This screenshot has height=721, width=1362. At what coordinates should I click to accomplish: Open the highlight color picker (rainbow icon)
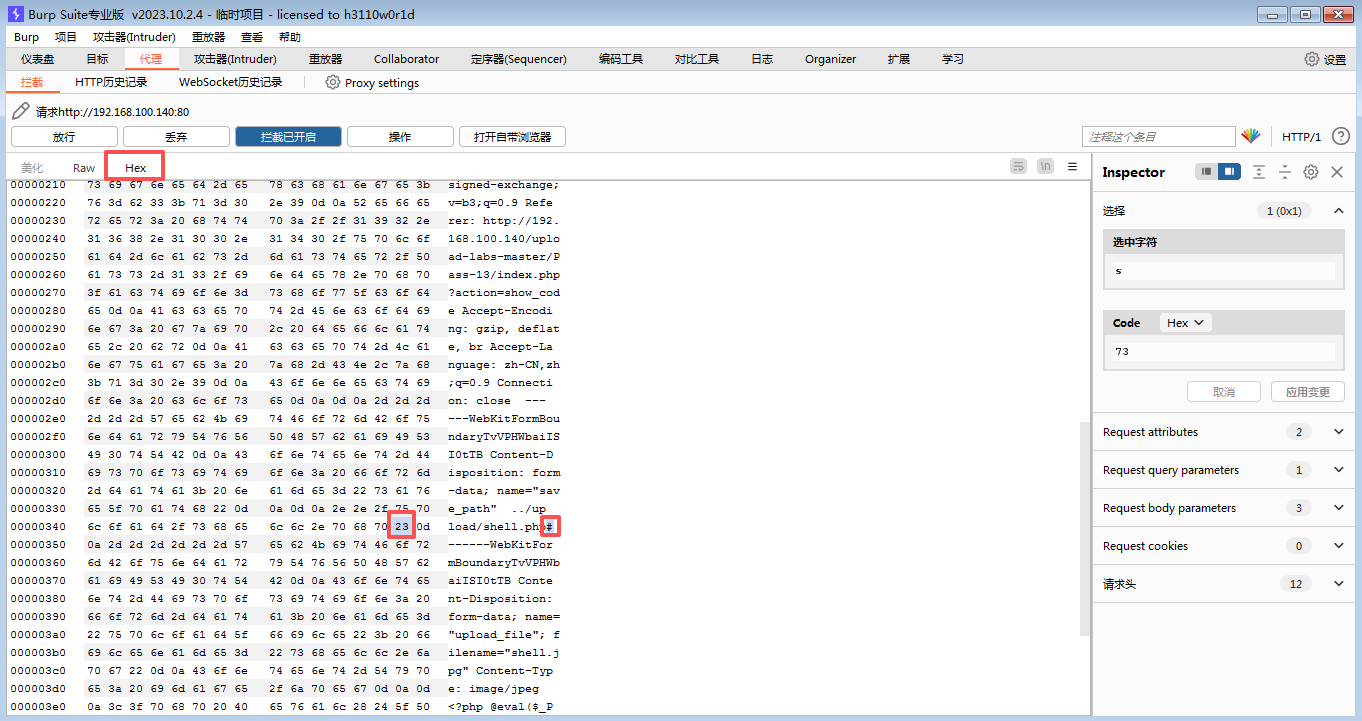(x=1251, y=136)
